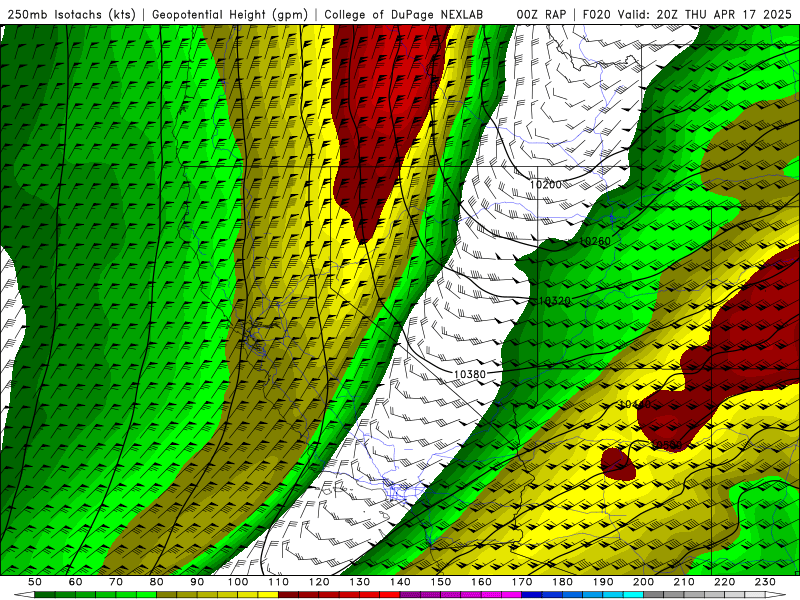The width and height of the screenshot is (800, 600).
Task: Click the 100 value on the color scale
Action: (238, 582)
